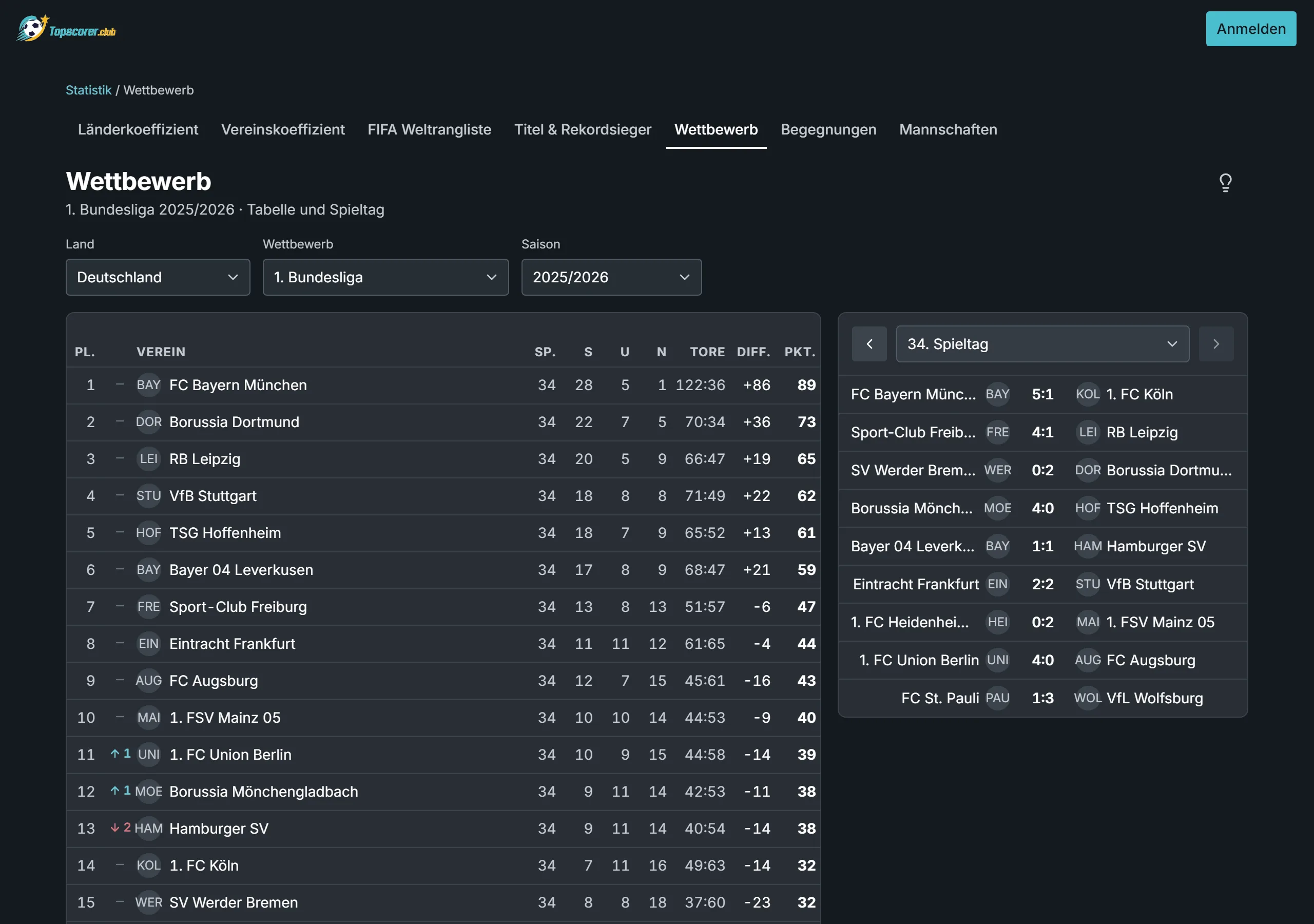Click the 1:1 score of Leverkusen vs Hamburger SV
Image resolution: width=1314 pixels, height=924 pixels.
click(1042, 546)
